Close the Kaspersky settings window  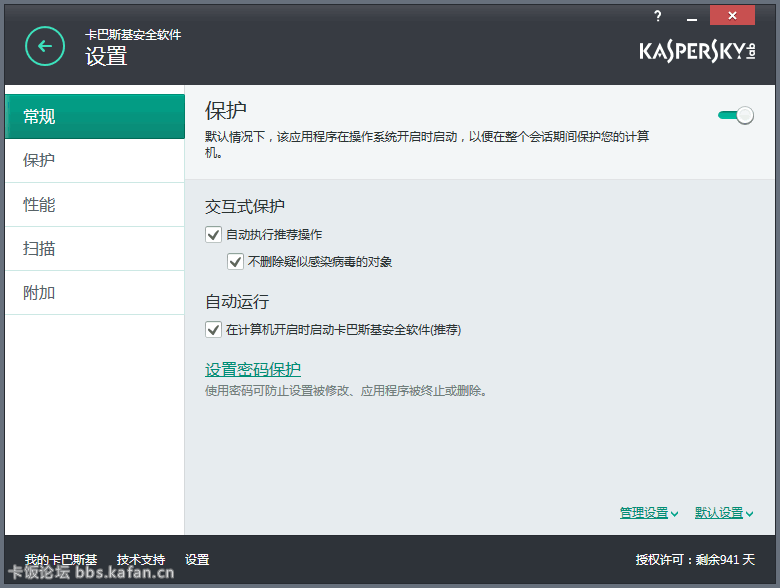tap(732, 15)
